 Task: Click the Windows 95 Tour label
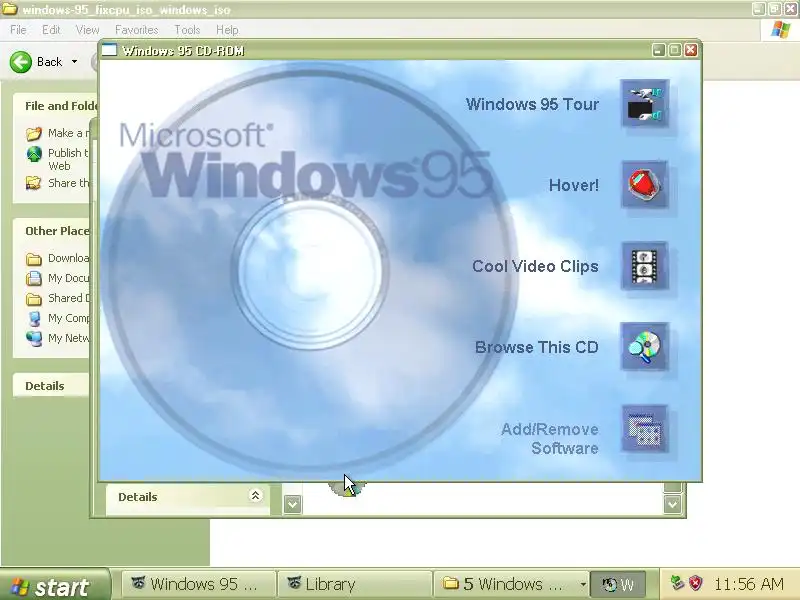[532, 104]
